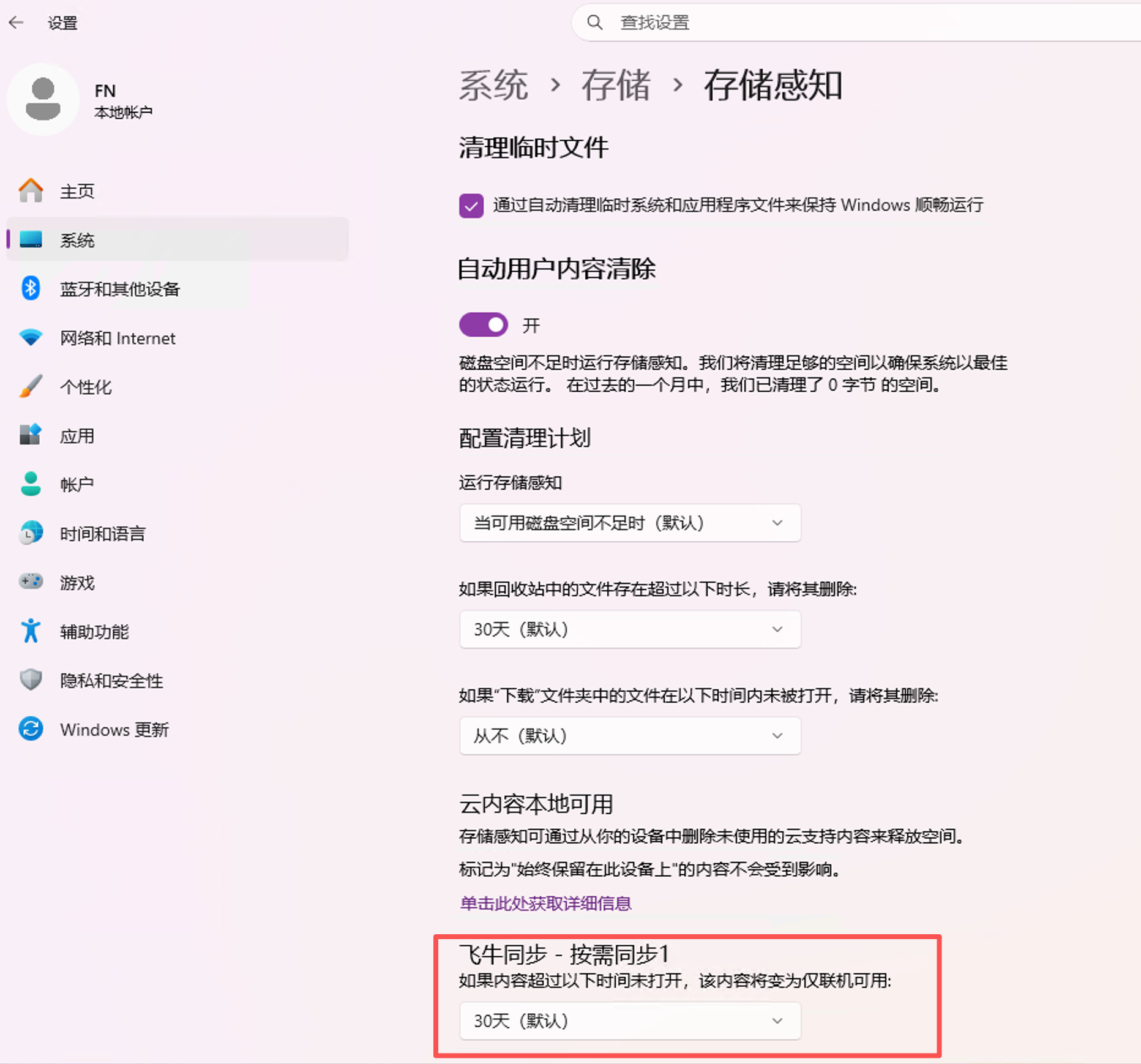The height and width of the screenshot is (1064, 1141).
Task: Expand the recycle bin deletion period dropdown
Action: click(x=630, y=629)
